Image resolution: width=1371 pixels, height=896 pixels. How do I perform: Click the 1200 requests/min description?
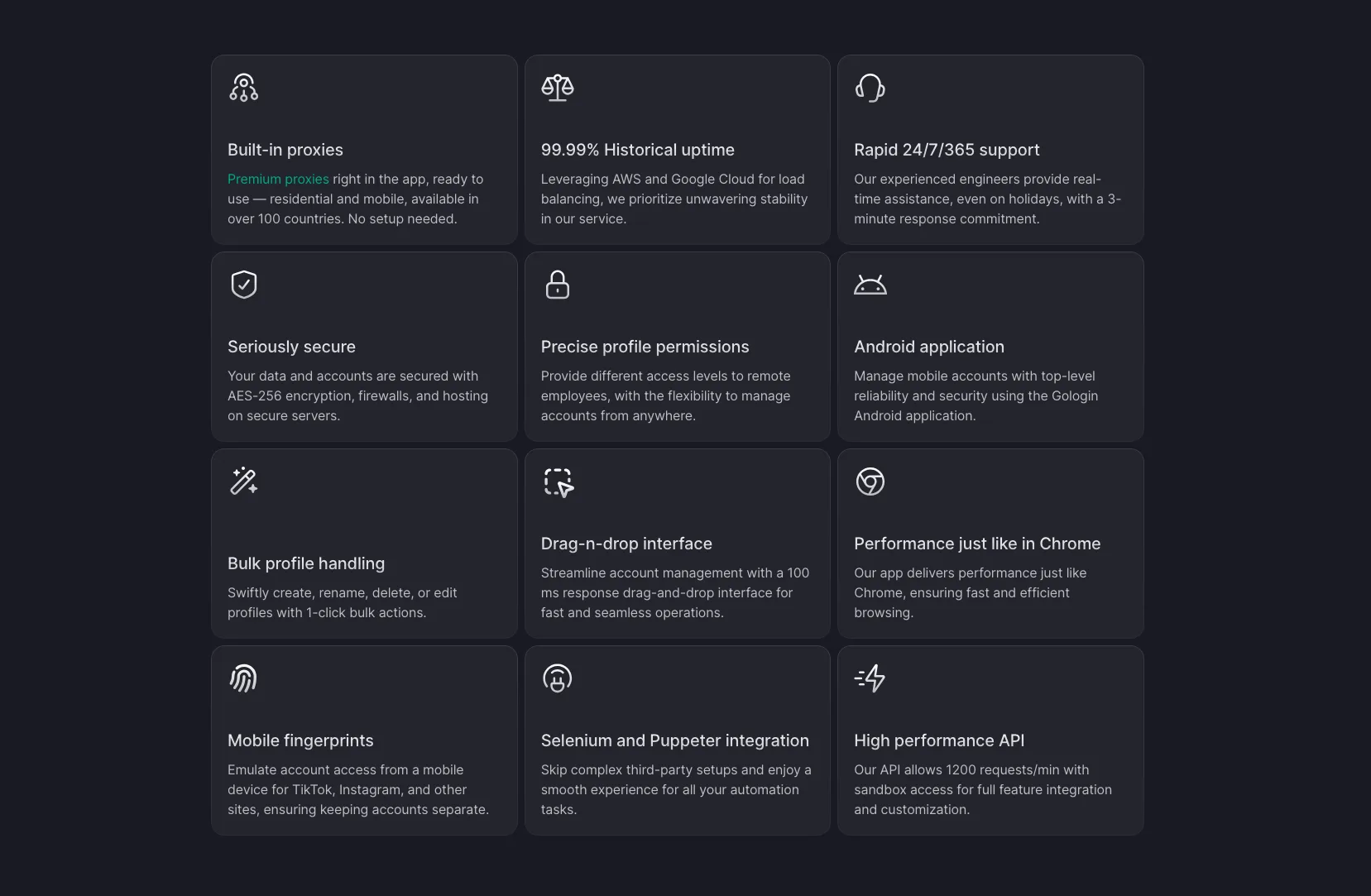(983, 789)
